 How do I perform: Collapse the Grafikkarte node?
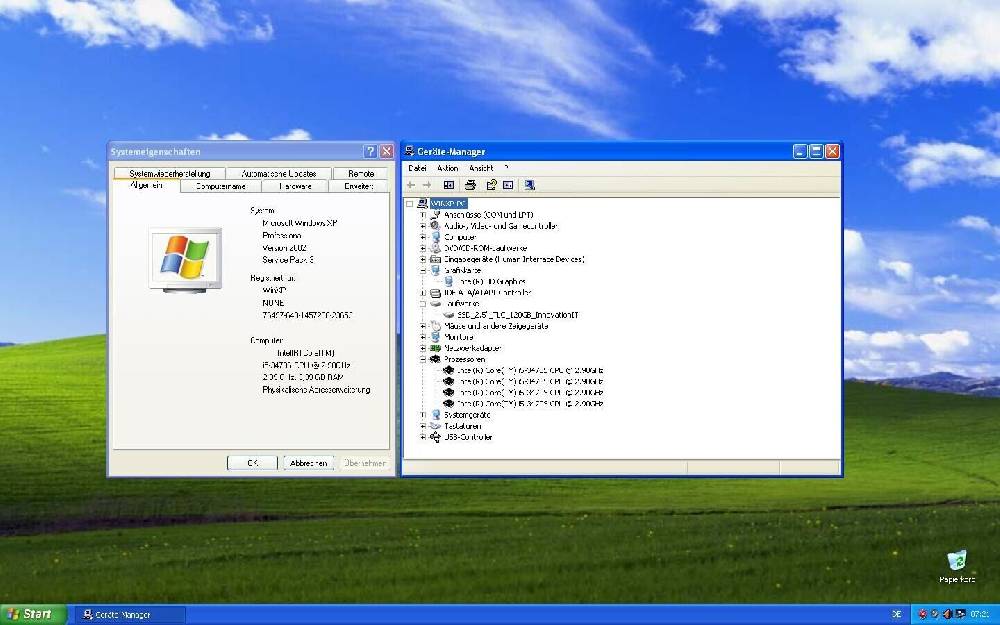(x=422, y=270)
